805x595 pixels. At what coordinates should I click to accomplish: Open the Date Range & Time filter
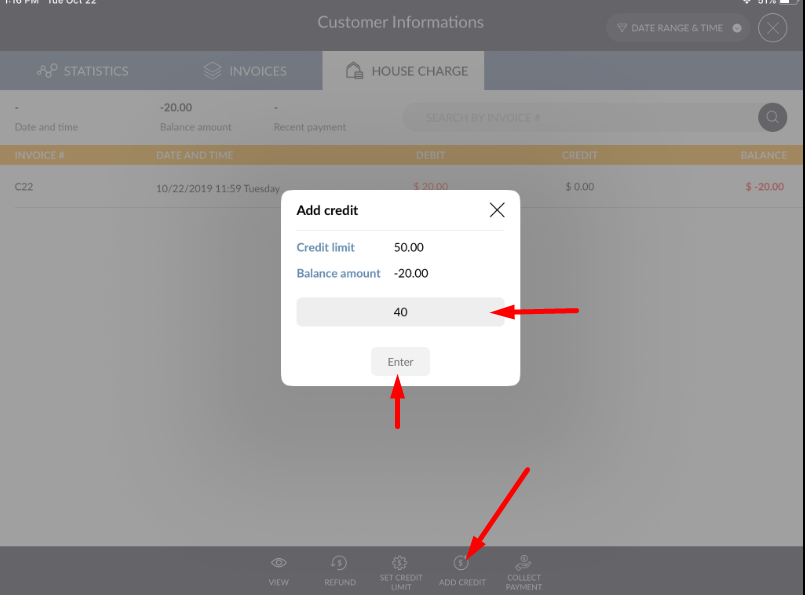pyautogui.click(x=670, y=28)
